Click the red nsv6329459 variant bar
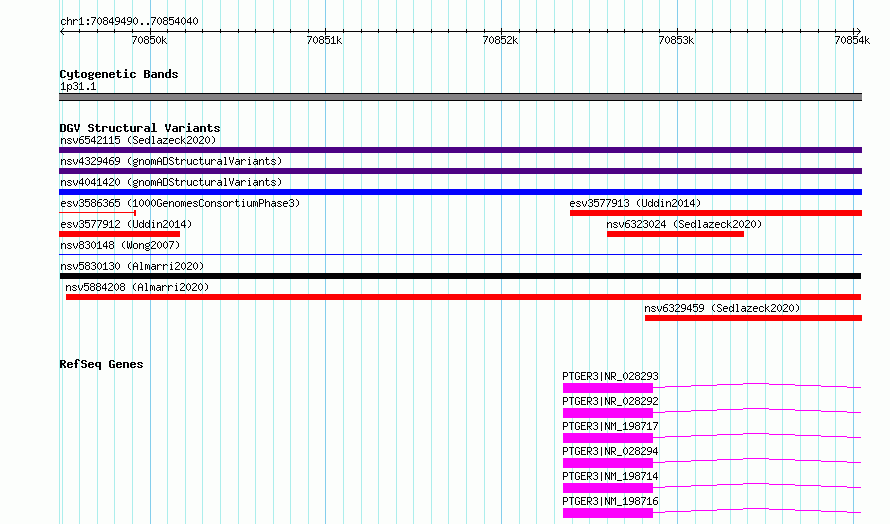890x524 pixels. coord(753,318)
